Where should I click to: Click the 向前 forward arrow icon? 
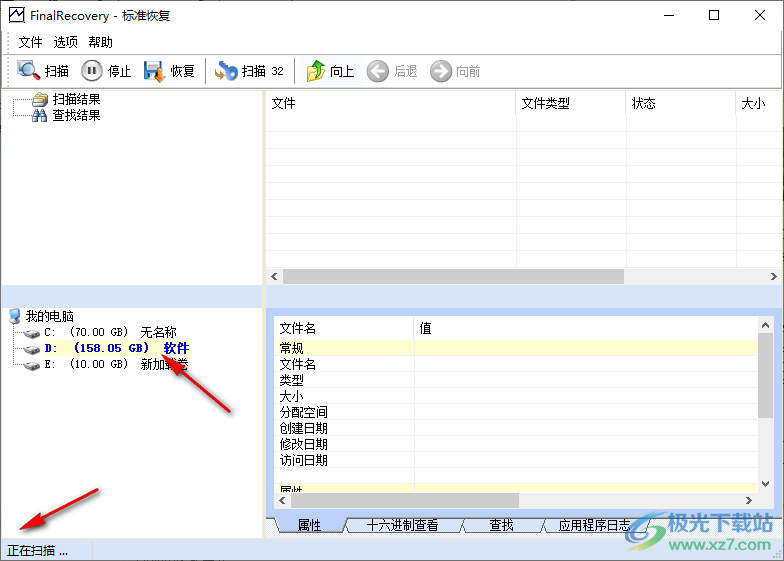point(440,71)
